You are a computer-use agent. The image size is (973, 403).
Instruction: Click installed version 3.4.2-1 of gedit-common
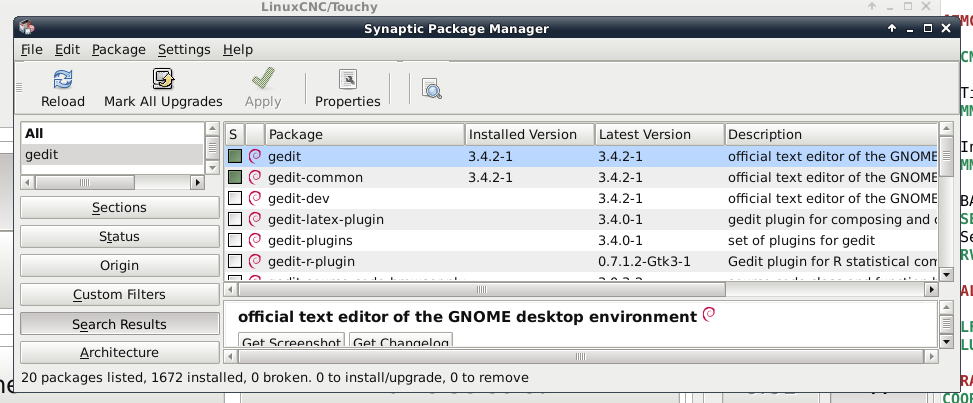(490, 178)
